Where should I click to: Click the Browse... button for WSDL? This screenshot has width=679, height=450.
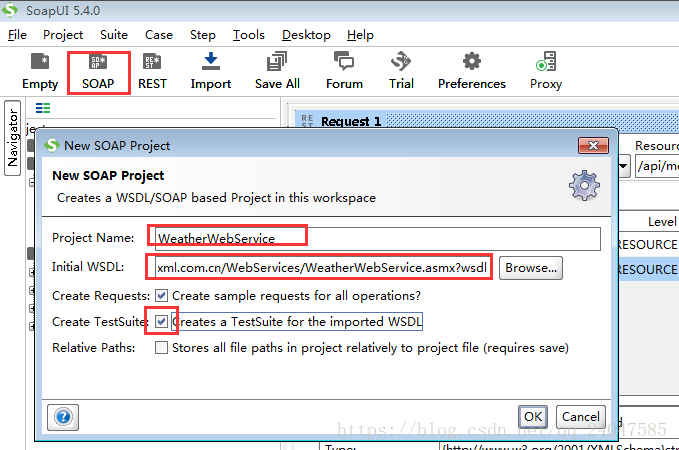[x=531, y=268]
